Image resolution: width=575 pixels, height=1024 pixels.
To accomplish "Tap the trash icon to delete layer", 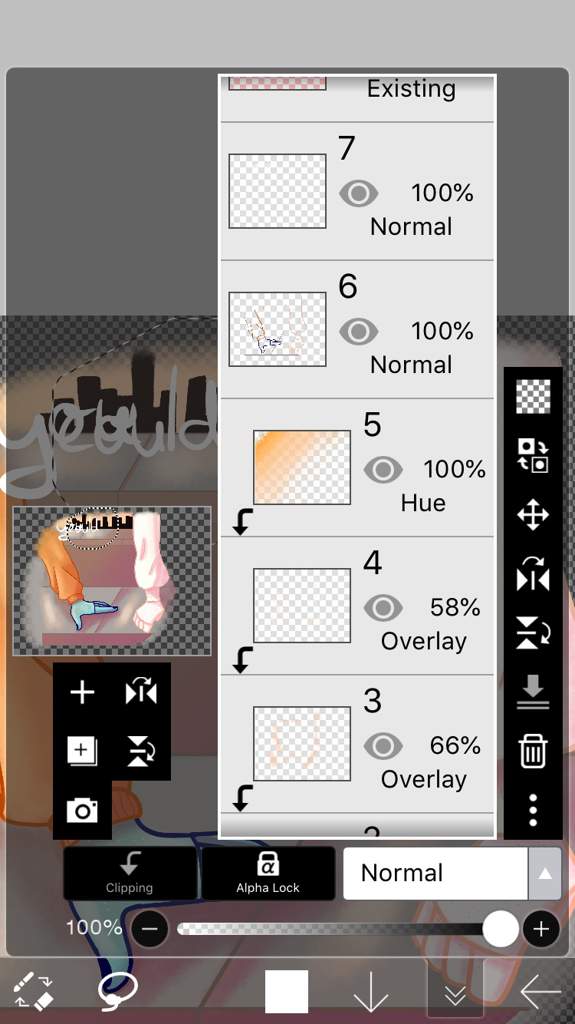I will point(533,750).
